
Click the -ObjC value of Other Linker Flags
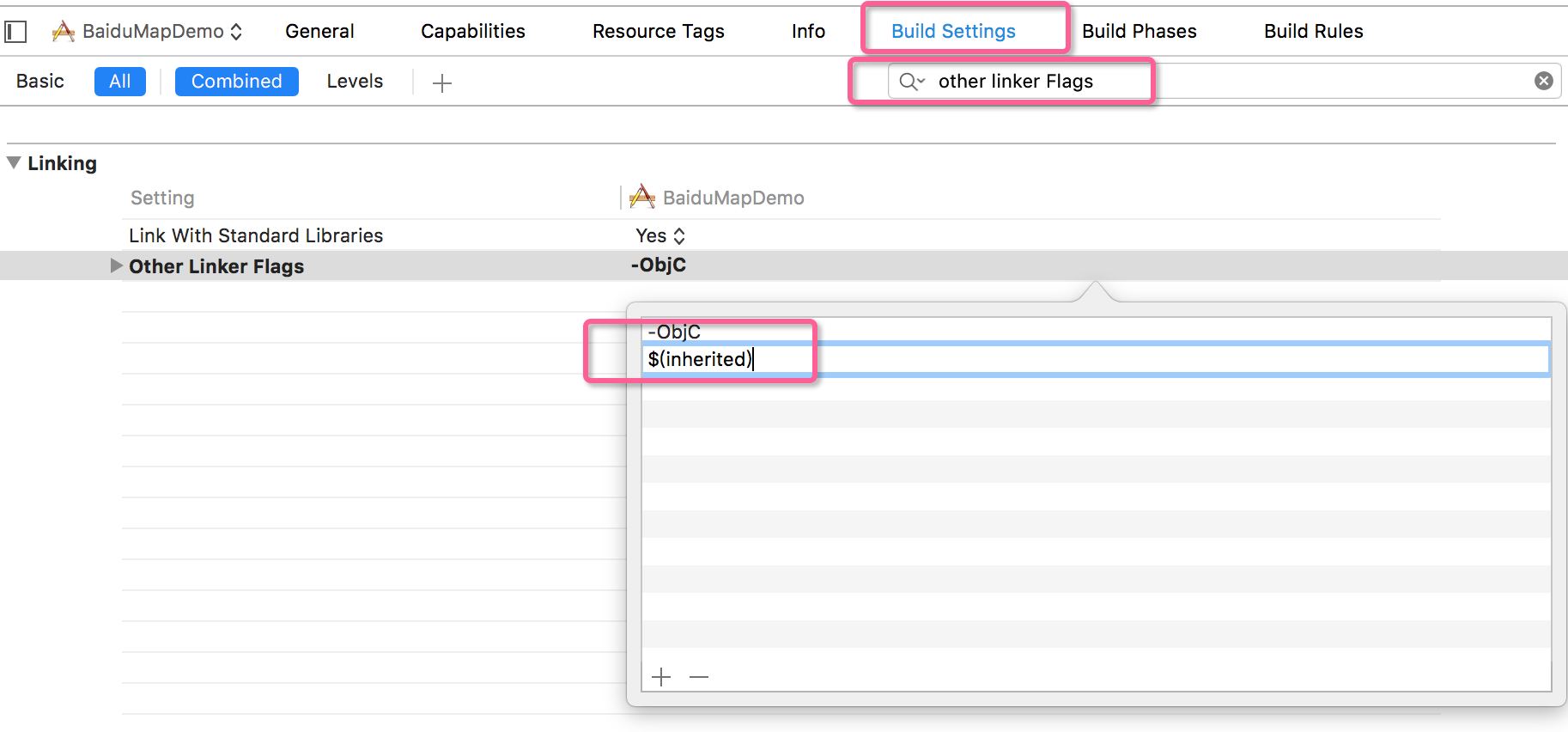pos(658,265)
